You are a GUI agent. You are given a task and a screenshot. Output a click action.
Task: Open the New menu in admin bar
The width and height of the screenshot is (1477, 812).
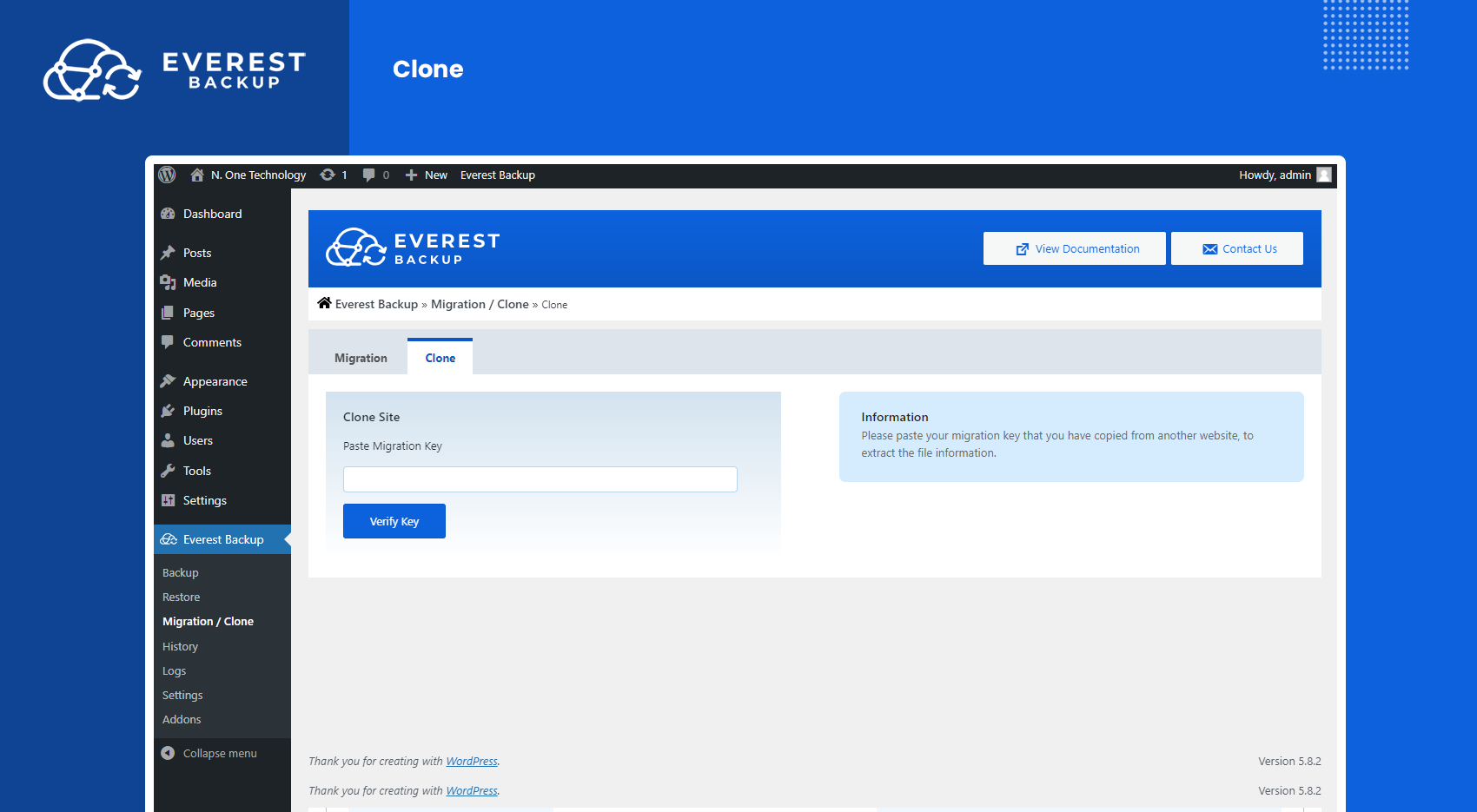(x=427, y=175)
